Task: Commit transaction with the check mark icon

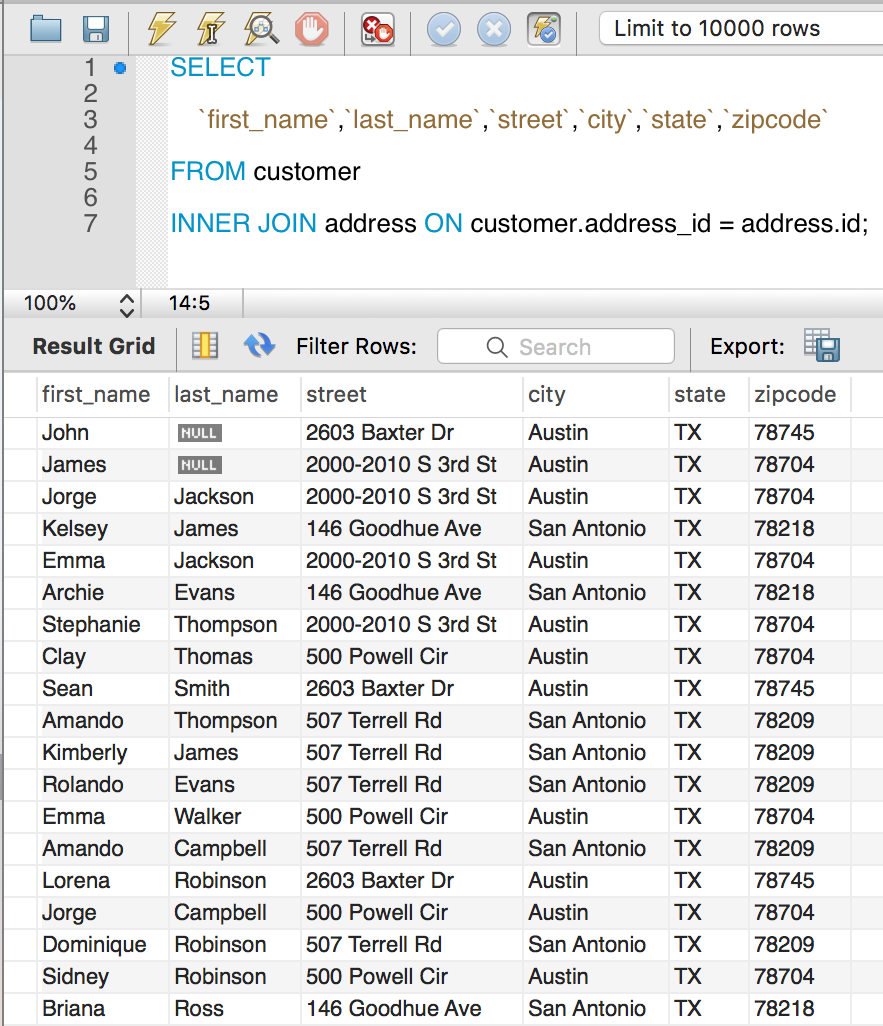Action: pyautogui.click(x=444, y=29)
